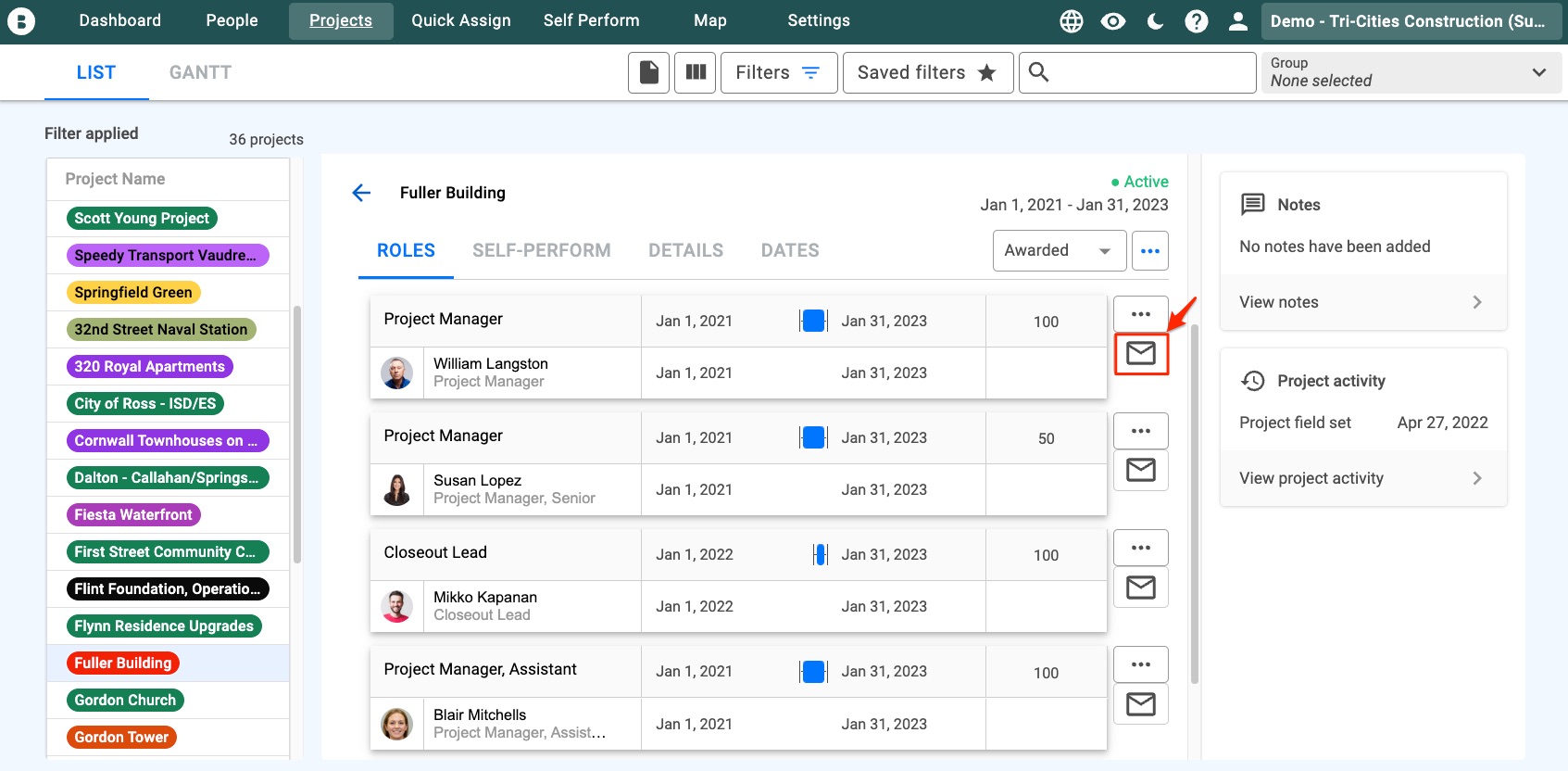Open Map in top navigation
The width and height of the screenshot is (1568, 771).
710,20
